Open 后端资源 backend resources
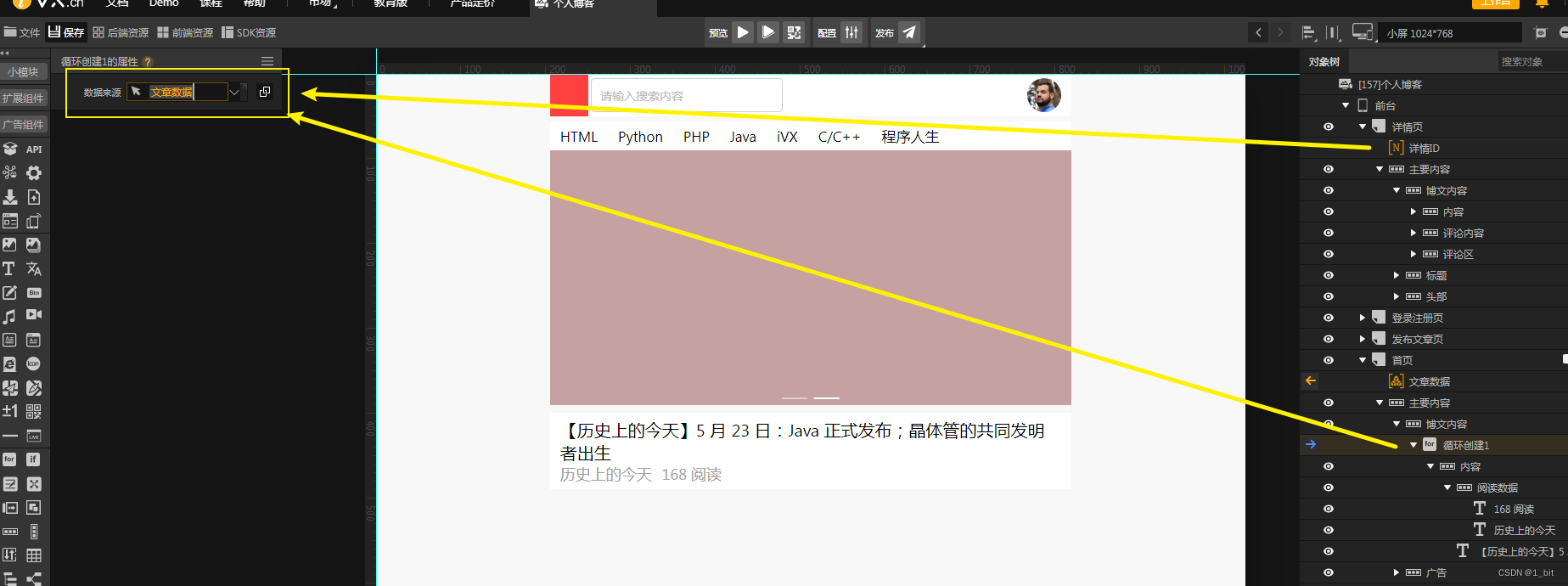Screen dimensions: 1568x586 point(121,32)
